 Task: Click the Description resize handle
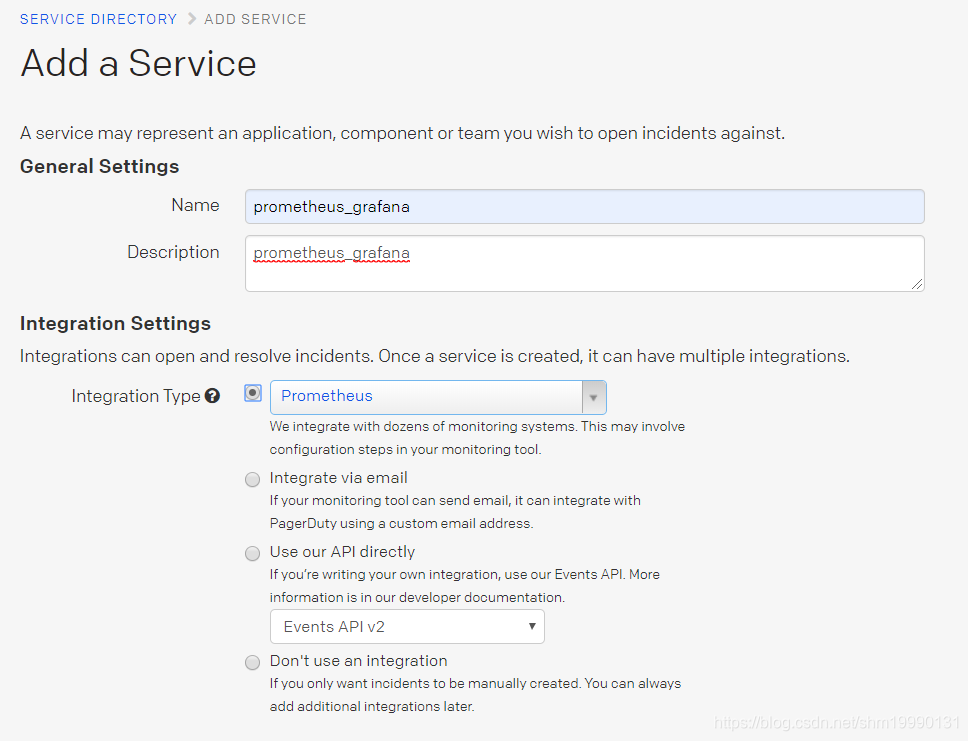coord(917,284)
